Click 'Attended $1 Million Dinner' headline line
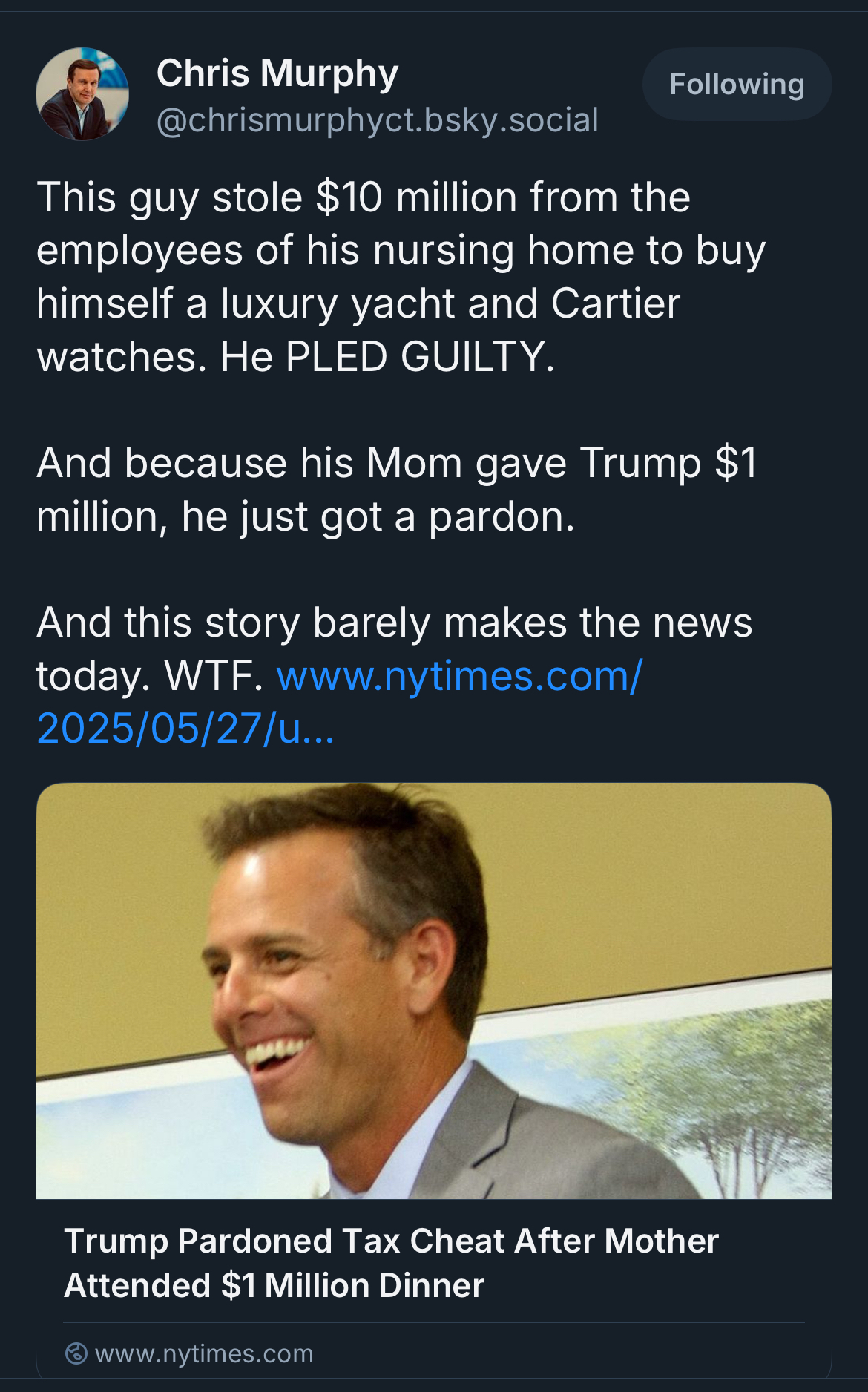The height and width of the screenshot is (1392, 868). coord(274,1286)
